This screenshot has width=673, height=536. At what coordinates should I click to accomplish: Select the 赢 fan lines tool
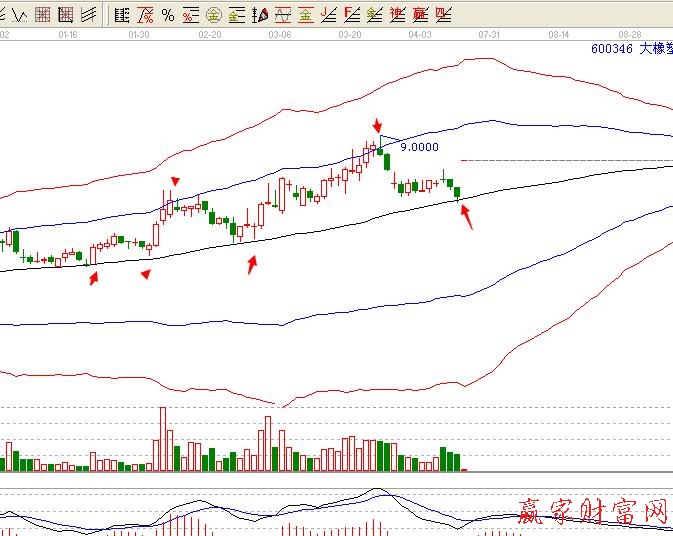420,15
